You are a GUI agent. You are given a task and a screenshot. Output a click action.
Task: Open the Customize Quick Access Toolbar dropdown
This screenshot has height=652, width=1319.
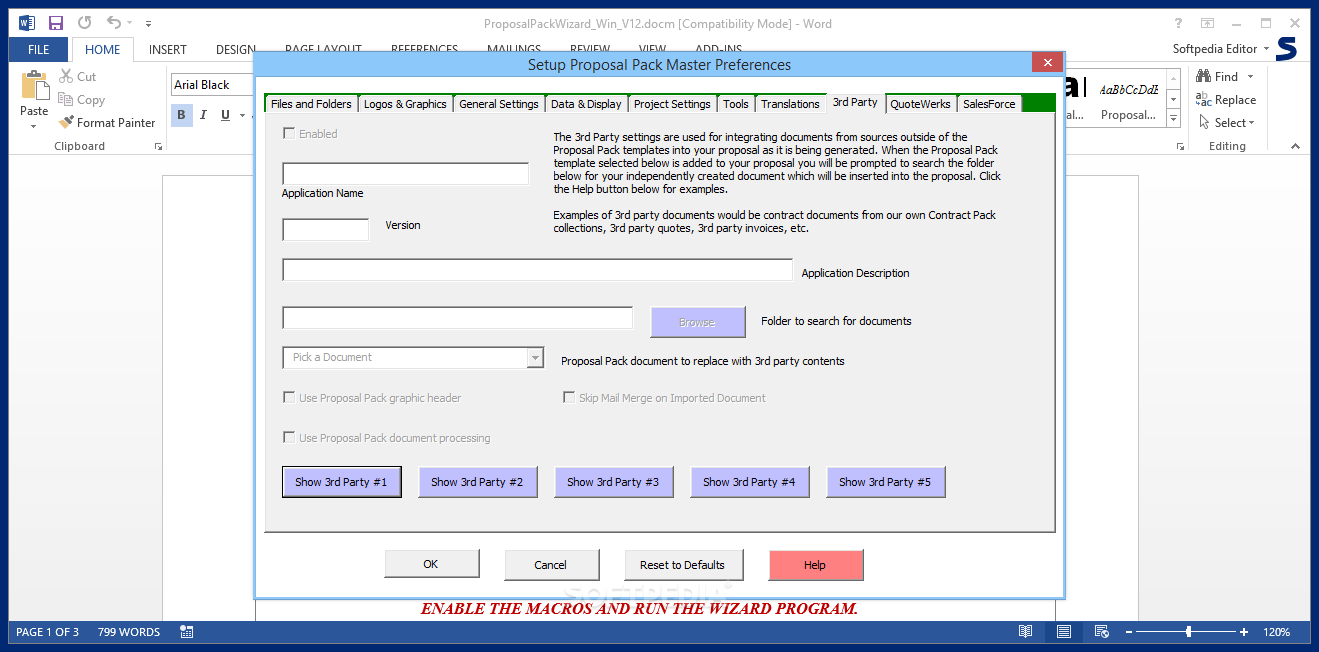(x=149, y=22)
